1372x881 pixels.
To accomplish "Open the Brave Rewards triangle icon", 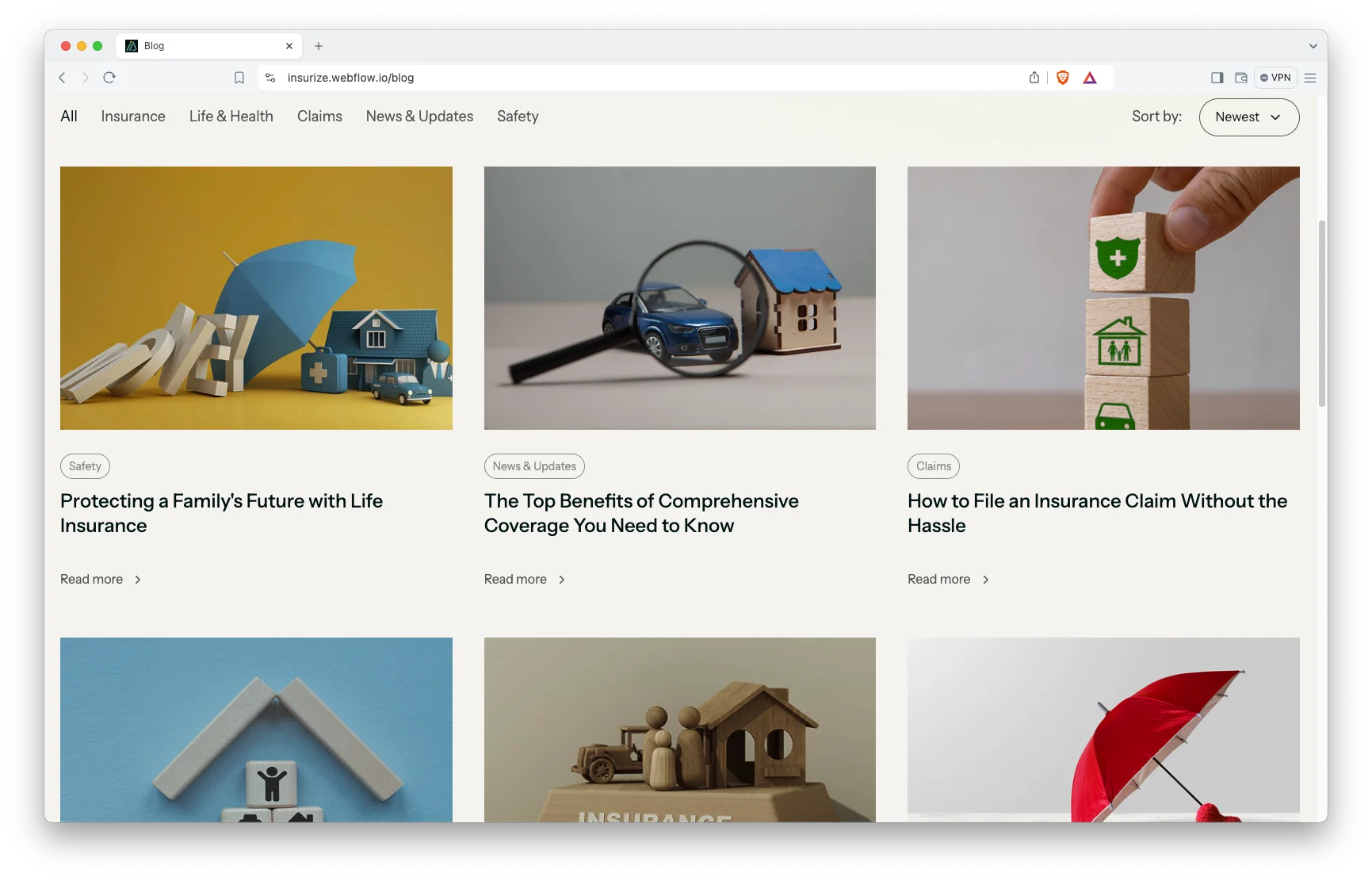I will 1090,78.
